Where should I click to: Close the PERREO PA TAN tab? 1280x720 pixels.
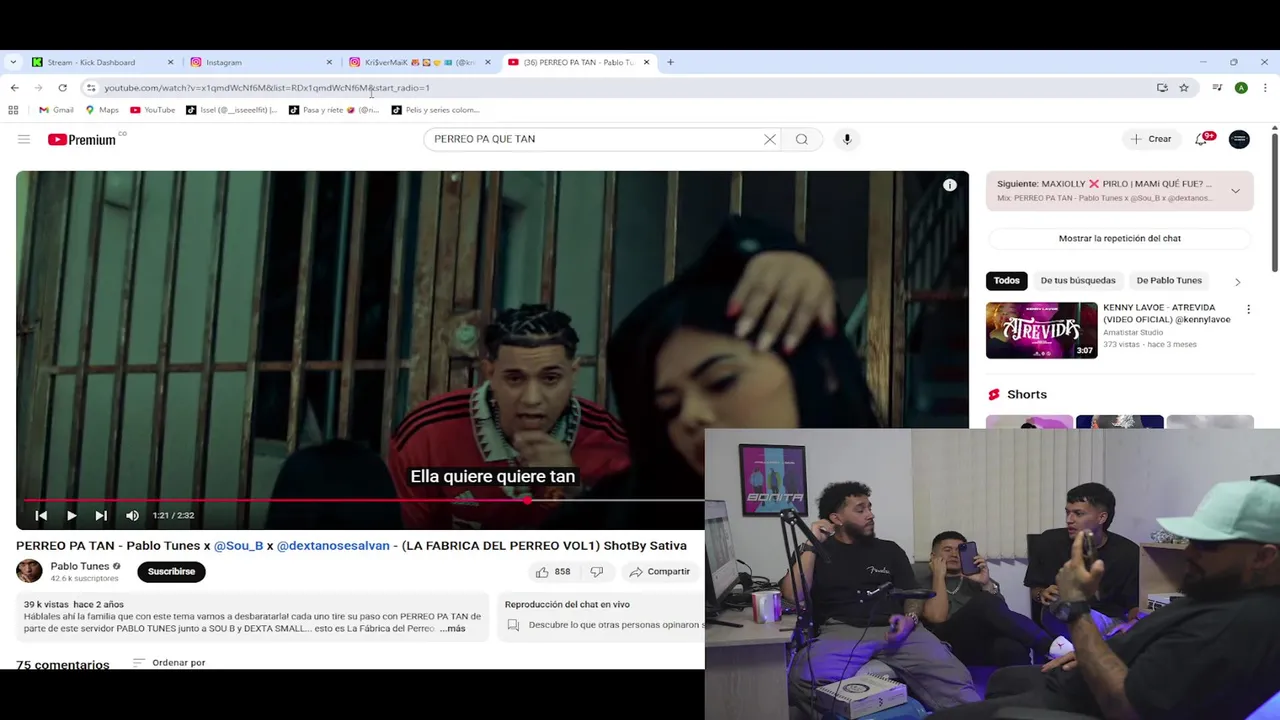(646, 62)
